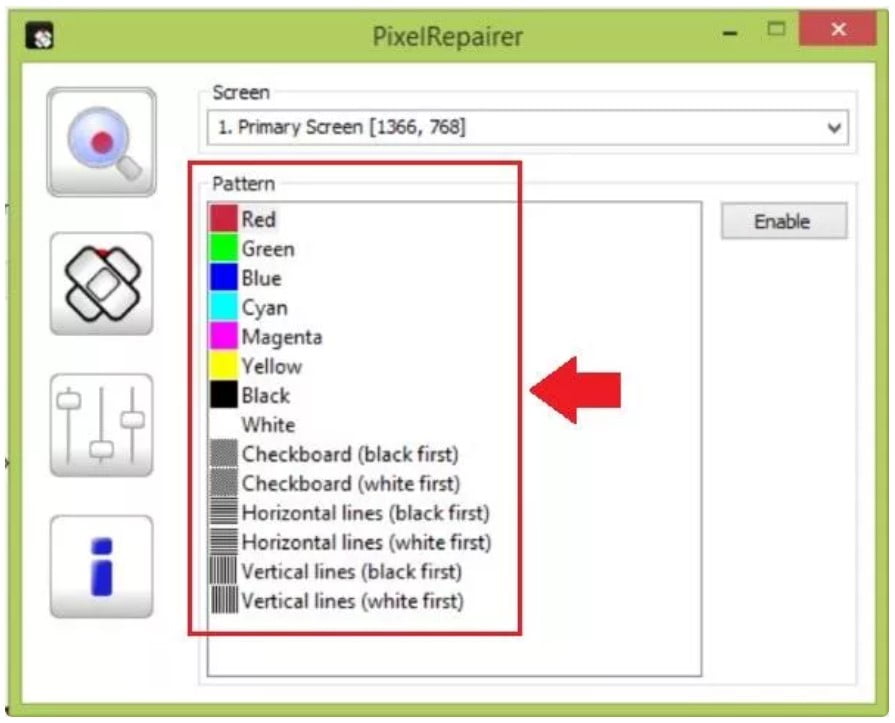Select Checkboard (black first) pattern
This screenshot has width=895, height=723.
click(x=334, y=454)
